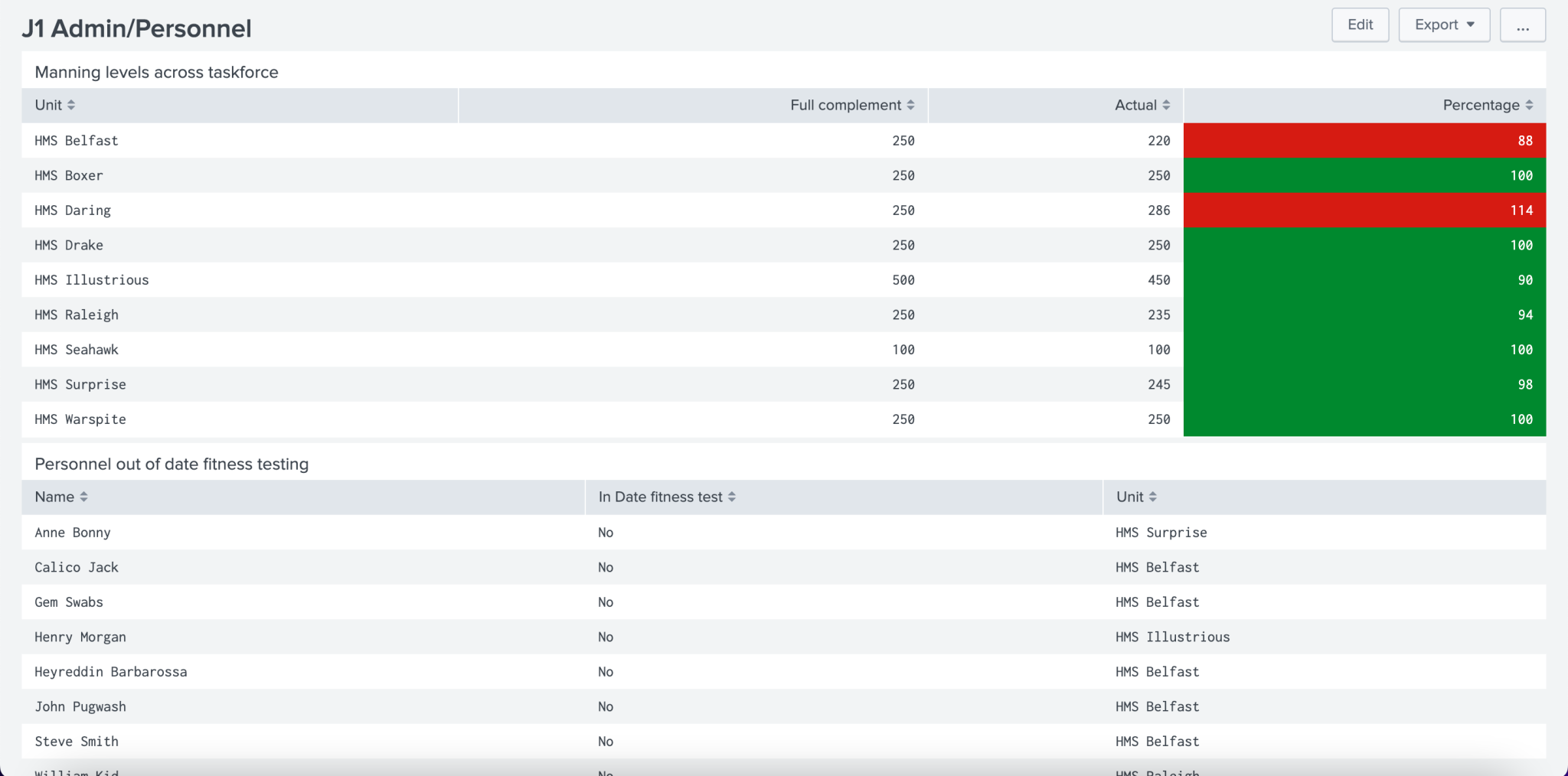1568x776 pixels.
Task: Open the Export dropdown
Action: coord(1442,24)
